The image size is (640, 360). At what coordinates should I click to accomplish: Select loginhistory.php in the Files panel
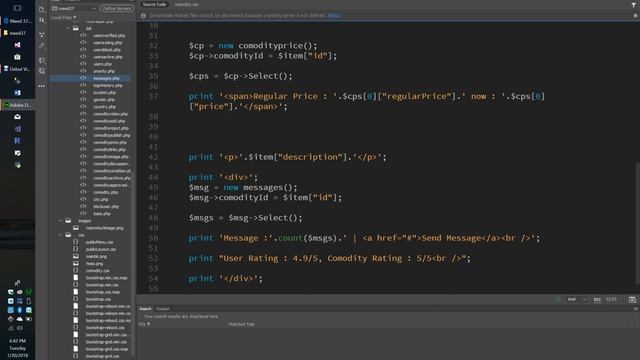coord(108,86)
